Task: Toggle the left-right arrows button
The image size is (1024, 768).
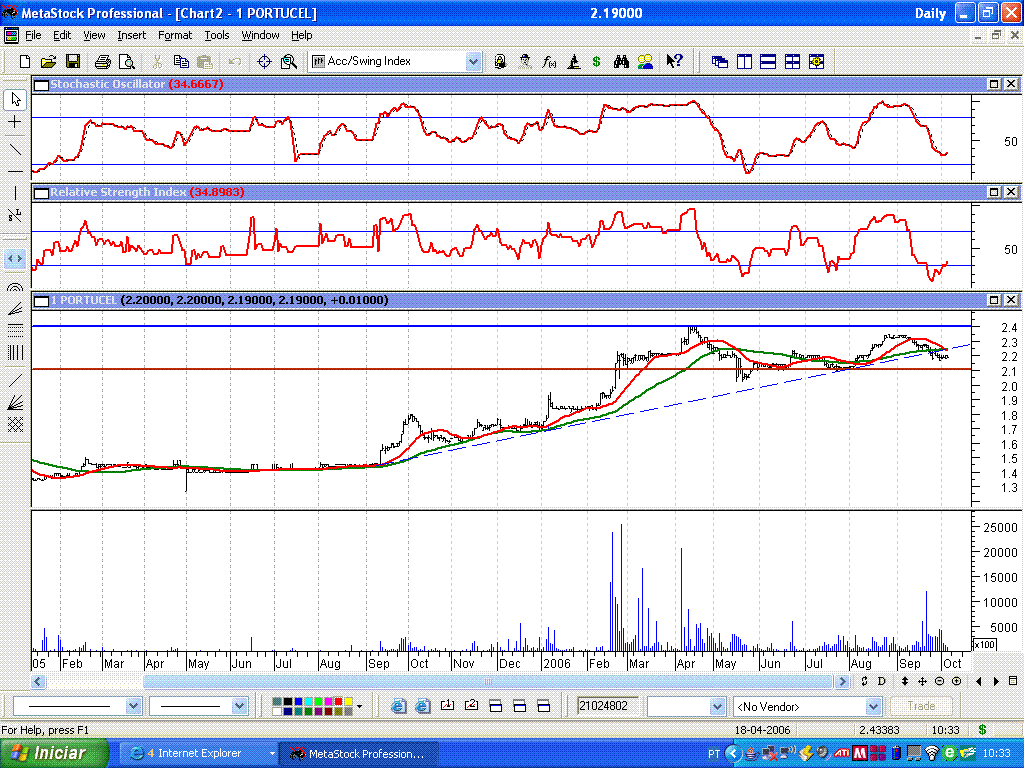Action: [15, 258]
